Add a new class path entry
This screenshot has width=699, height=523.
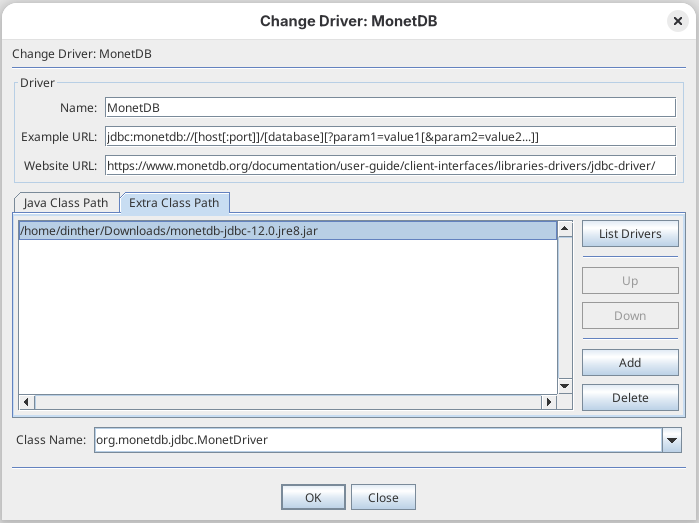[630, 362]
